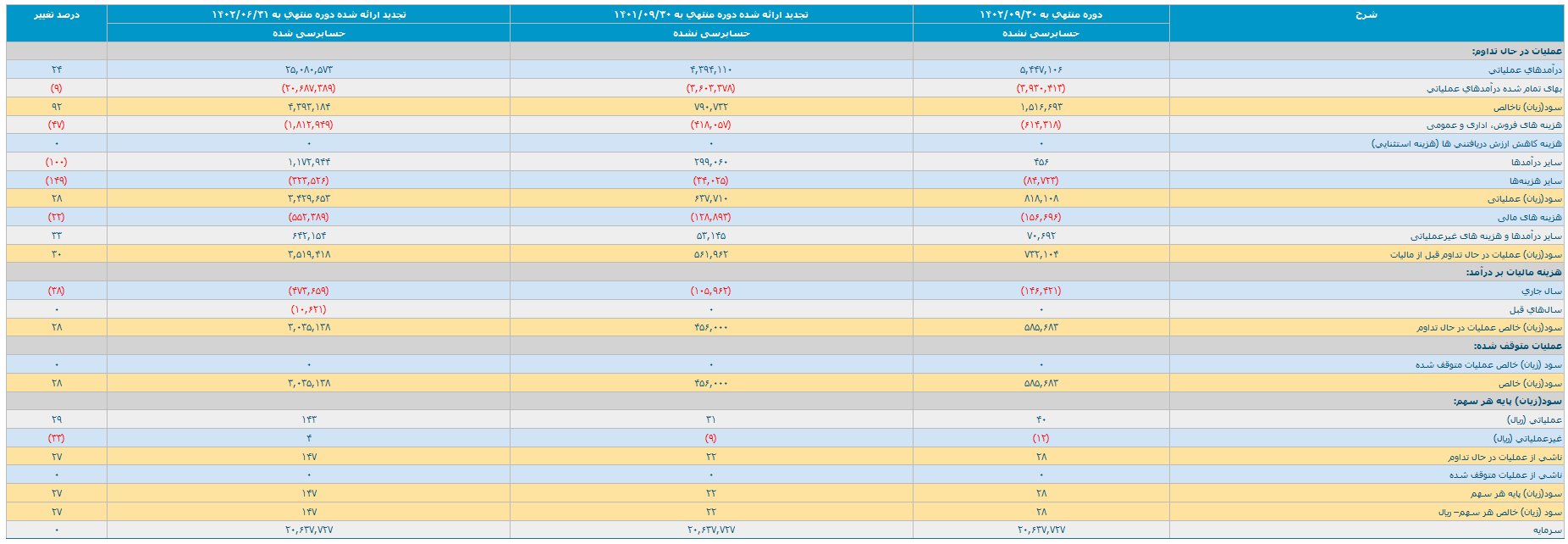
Task: Click the 'شرح' column header
Action: (x=1366, y=15)
